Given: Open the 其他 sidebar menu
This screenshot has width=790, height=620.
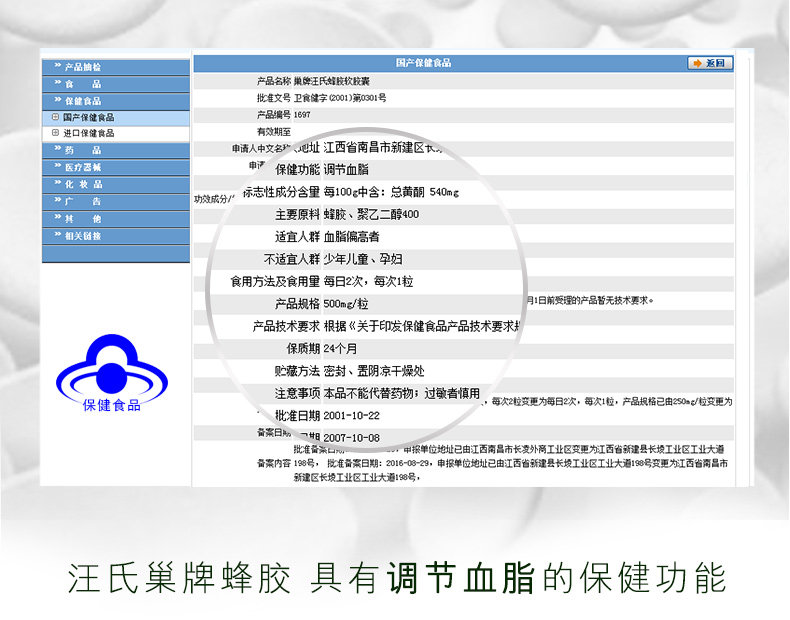Looking at the screenshot, I should pyautogui.click(x=116, y=219).
